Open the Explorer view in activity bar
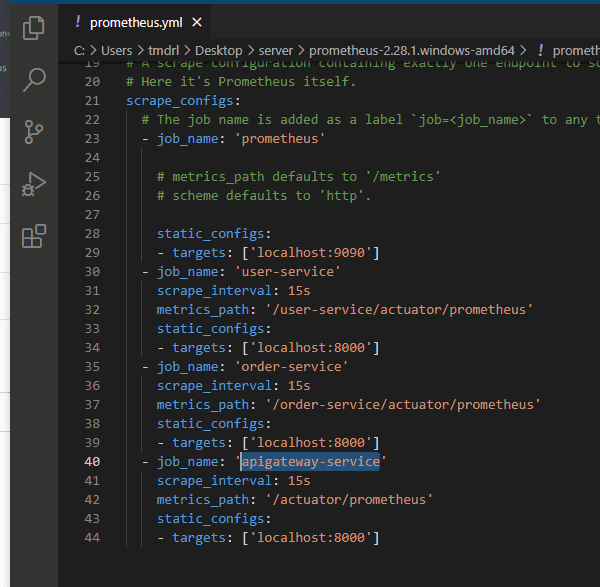600x587 pixels. click(x=34, y=28)
